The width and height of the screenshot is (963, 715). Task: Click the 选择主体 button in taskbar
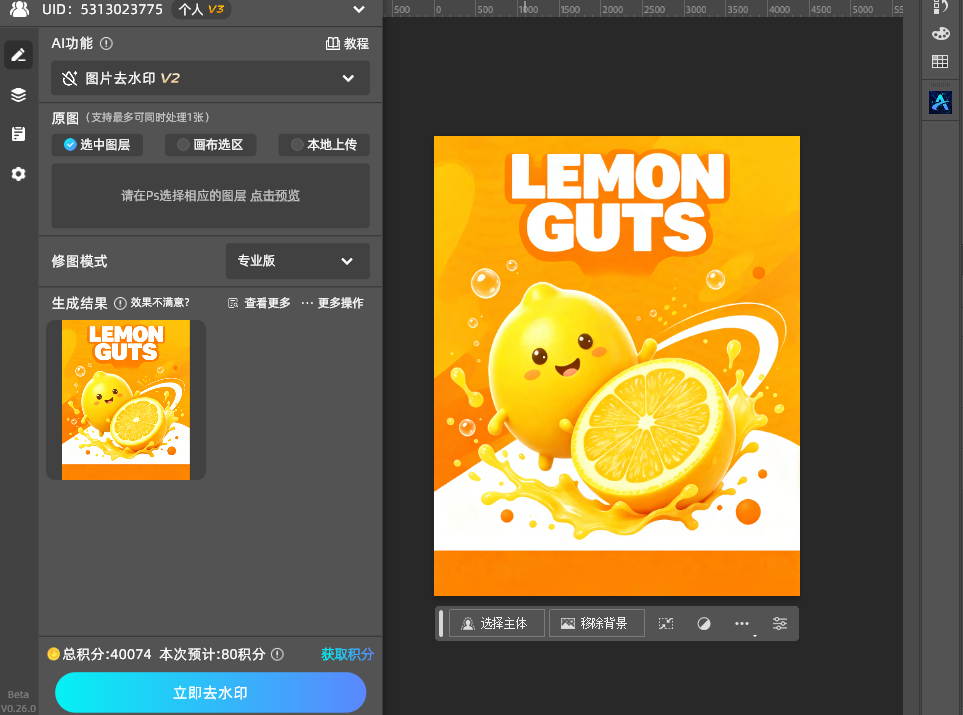point(496,623)
